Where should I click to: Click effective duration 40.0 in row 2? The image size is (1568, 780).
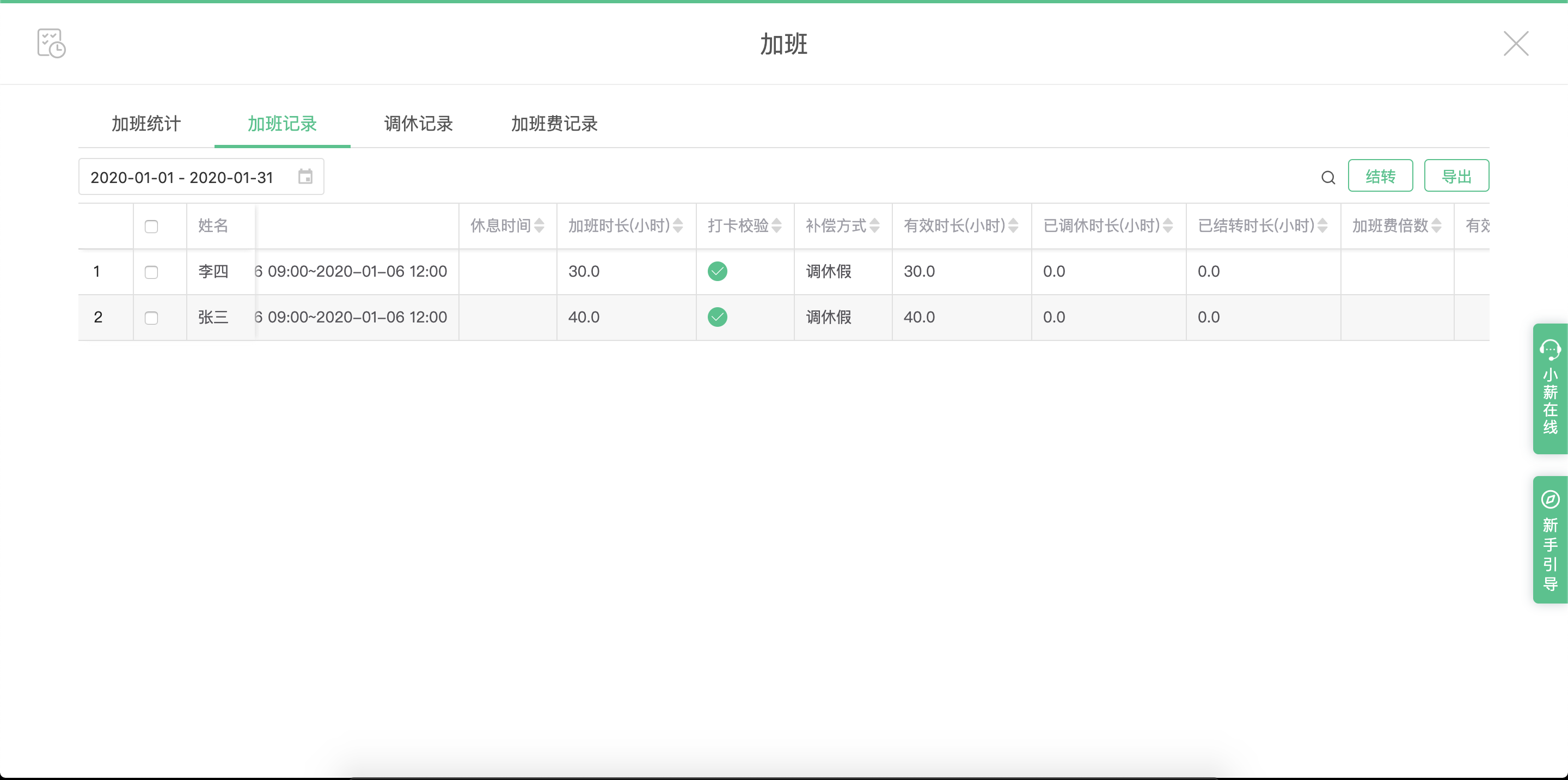[919, 316]
